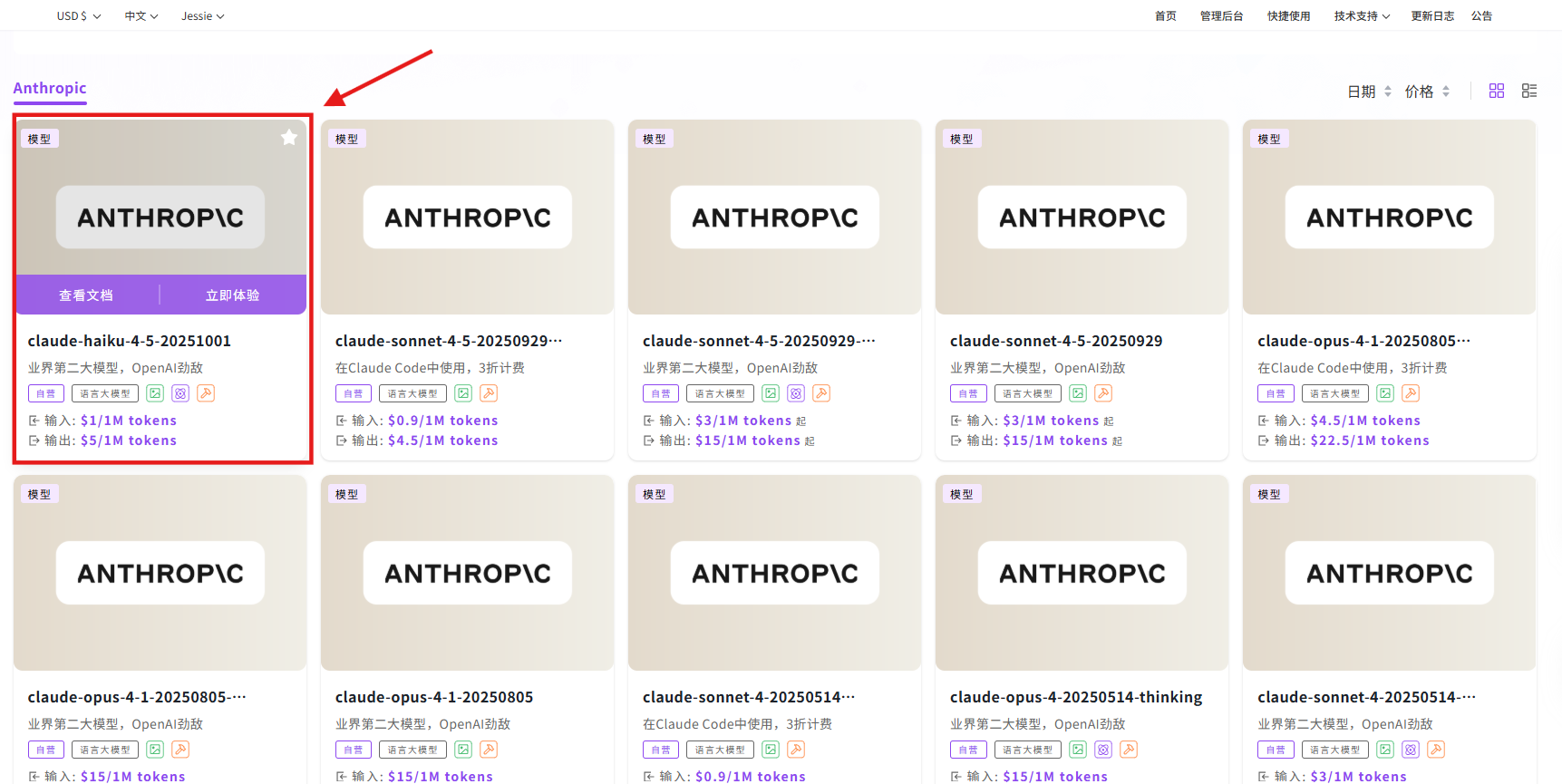Sort models by 价格 (price)
This screenshot has width=1562, height=784.
[1426, 92]
